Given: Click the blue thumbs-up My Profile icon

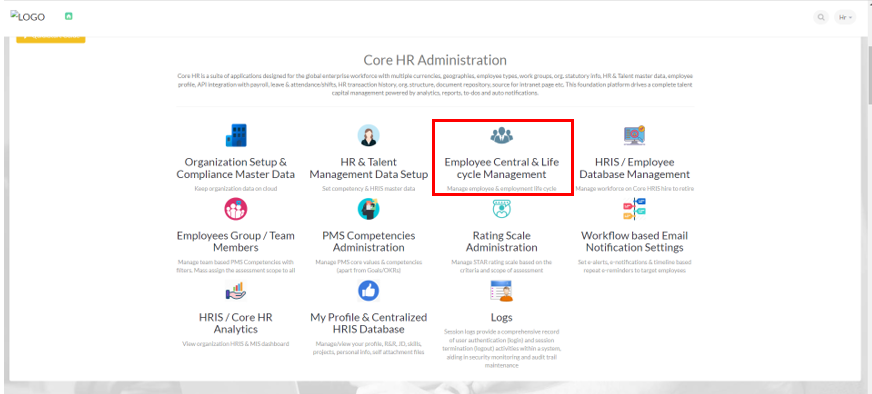Looking at the screenshot, I should coord(368,290).
